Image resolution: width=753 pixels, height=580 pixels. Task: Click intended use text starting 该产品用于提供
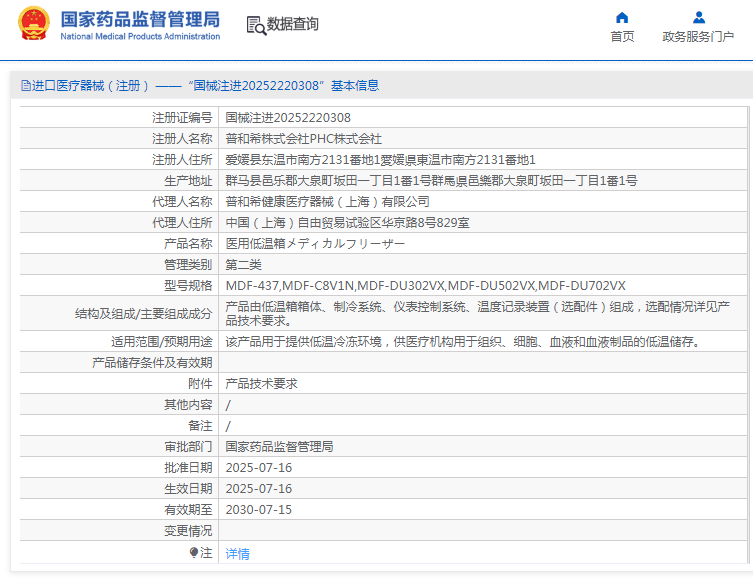(463, 341)
